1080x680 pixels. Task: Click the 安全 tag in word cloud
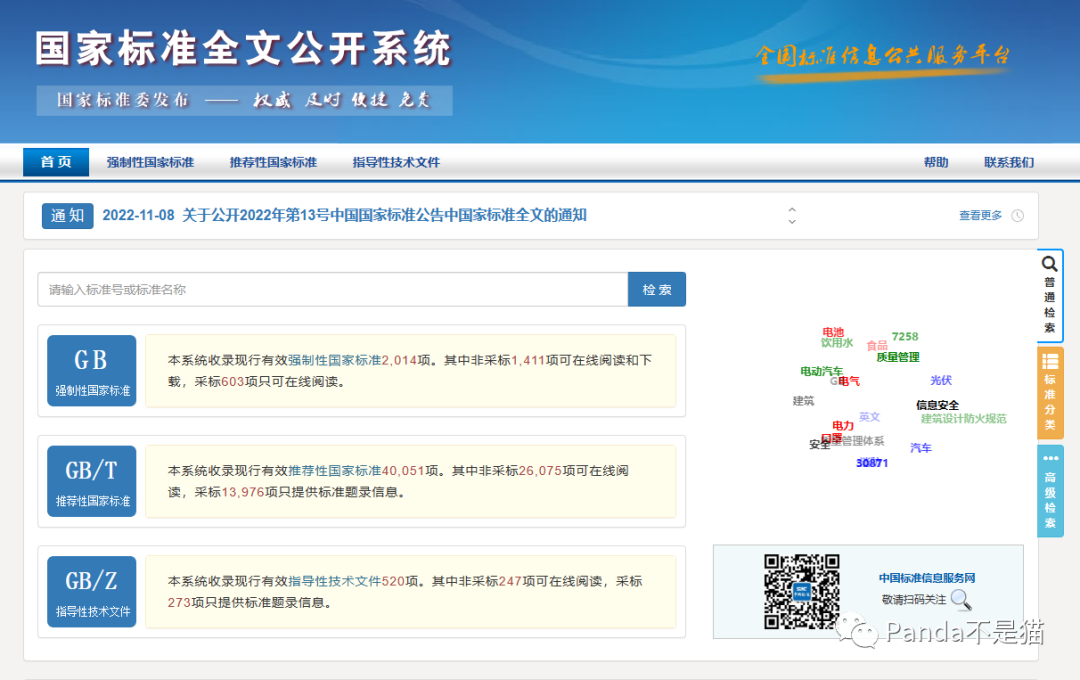[819, 444]
